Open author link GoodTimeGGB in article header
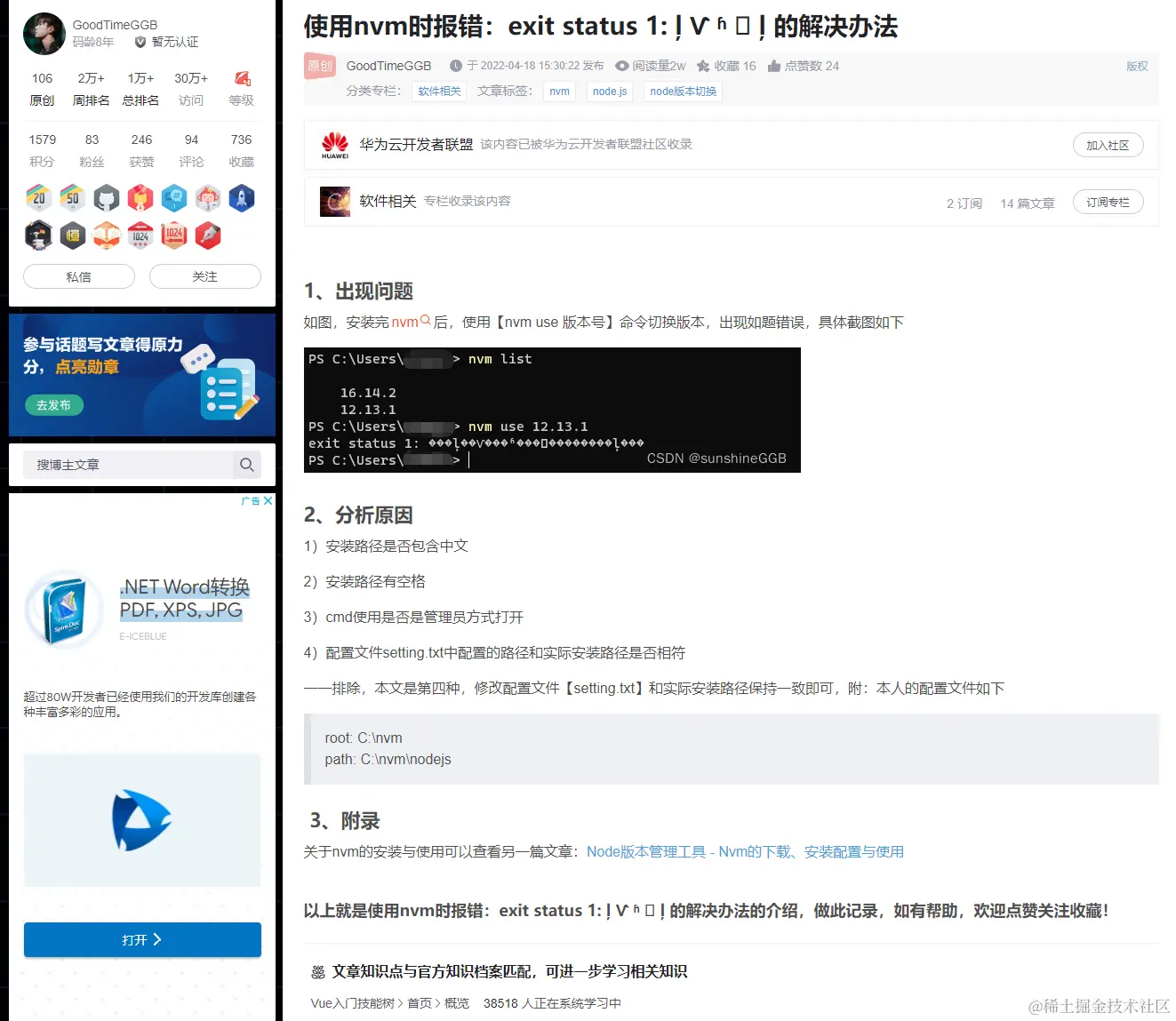 click(388, 66)
